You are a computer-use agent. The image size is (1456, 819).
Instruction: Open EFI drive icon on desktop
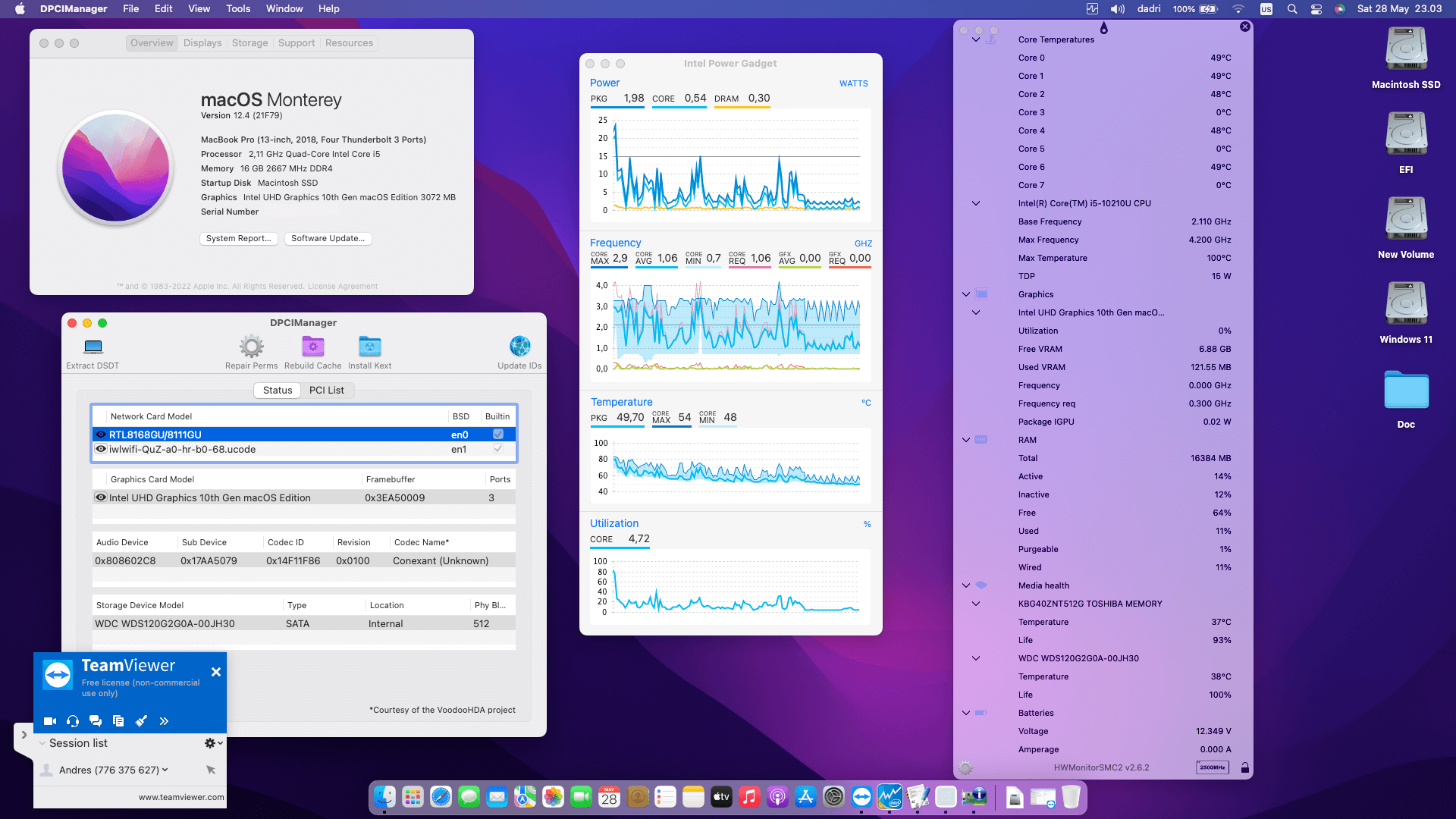point(1406,135)
